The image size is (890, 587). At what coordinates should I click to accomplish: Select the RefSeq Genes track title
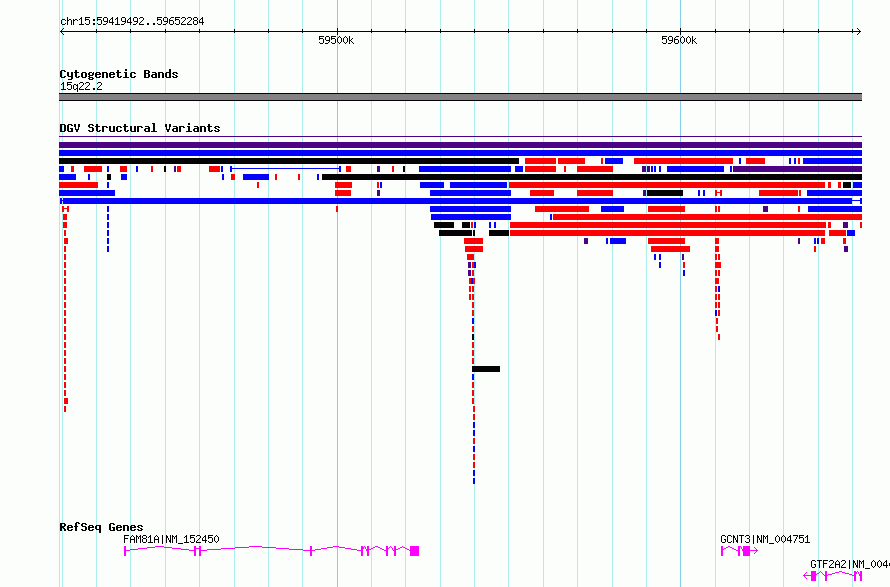click(101, 527)
